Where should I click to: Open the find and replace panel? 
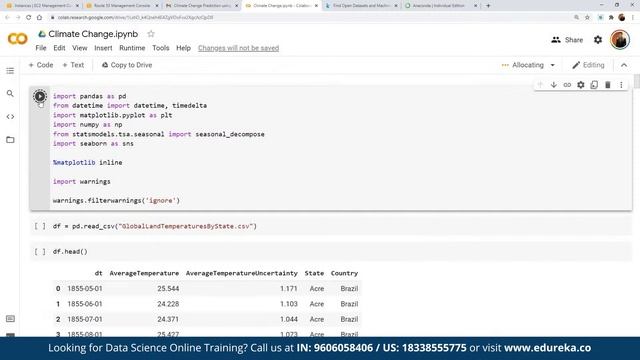click(x=10, y=93)
